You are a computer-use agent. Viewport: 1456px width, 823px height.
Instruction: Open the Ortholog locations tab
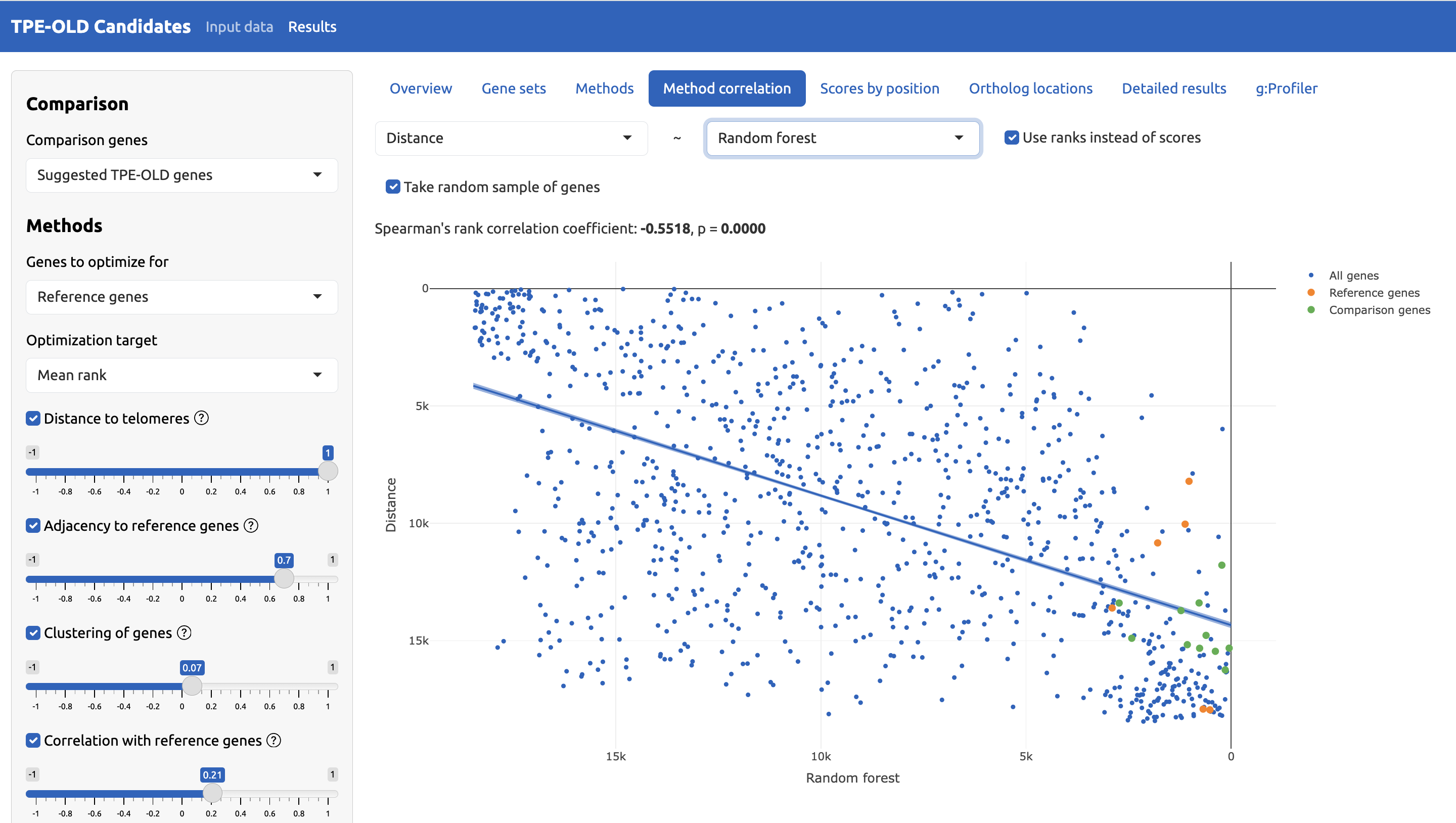(x=1030, y=88)
